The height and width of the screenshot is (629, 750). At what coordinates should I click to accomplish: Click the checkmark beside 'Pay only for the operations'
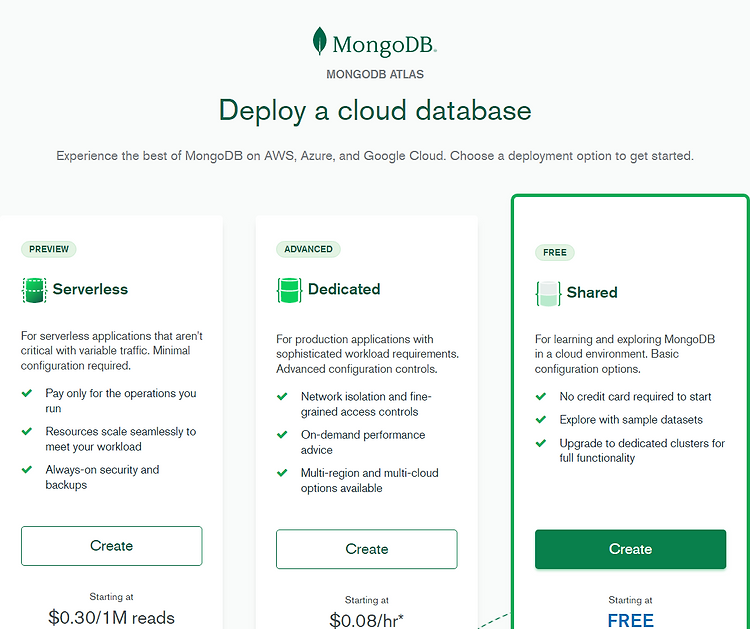click(27, 393)
